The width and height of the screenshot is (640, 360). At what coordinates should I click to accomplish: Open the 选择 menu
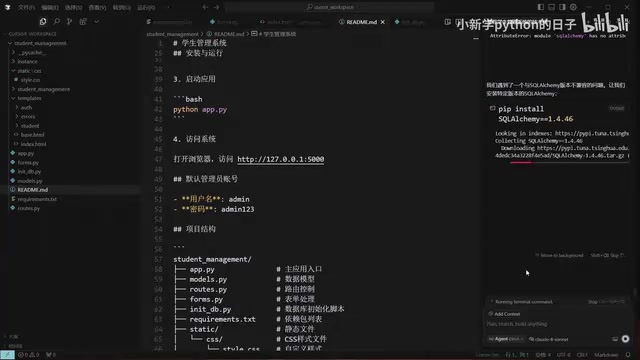point(73,7)
